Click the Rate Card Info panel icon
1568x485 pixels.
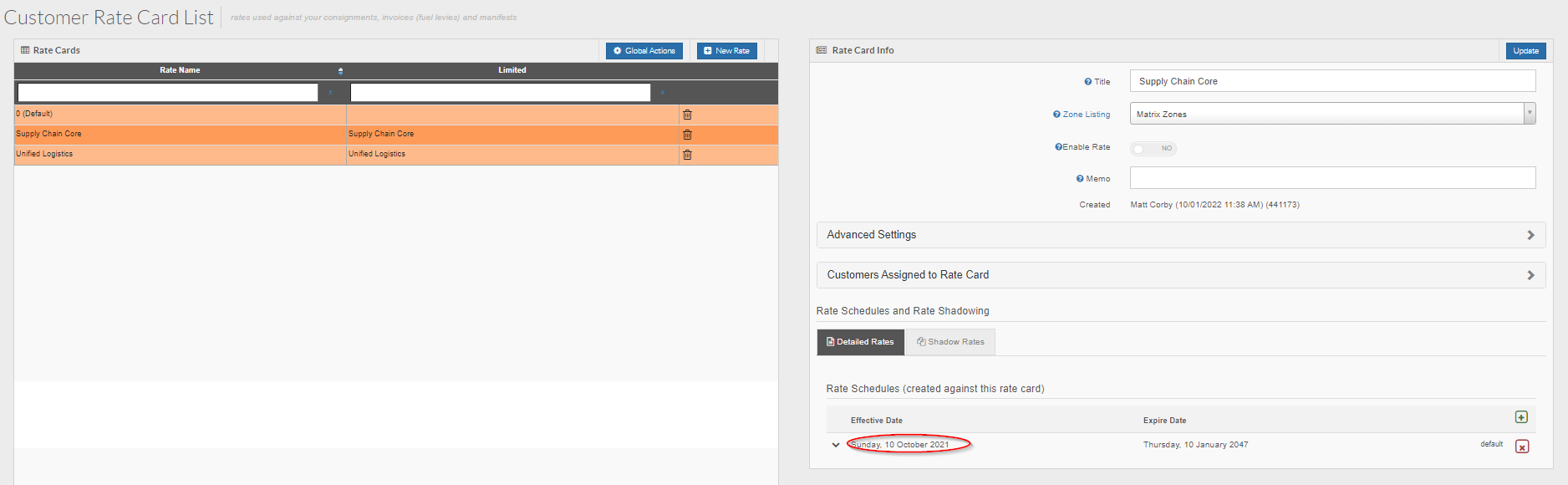coord(822,50)
